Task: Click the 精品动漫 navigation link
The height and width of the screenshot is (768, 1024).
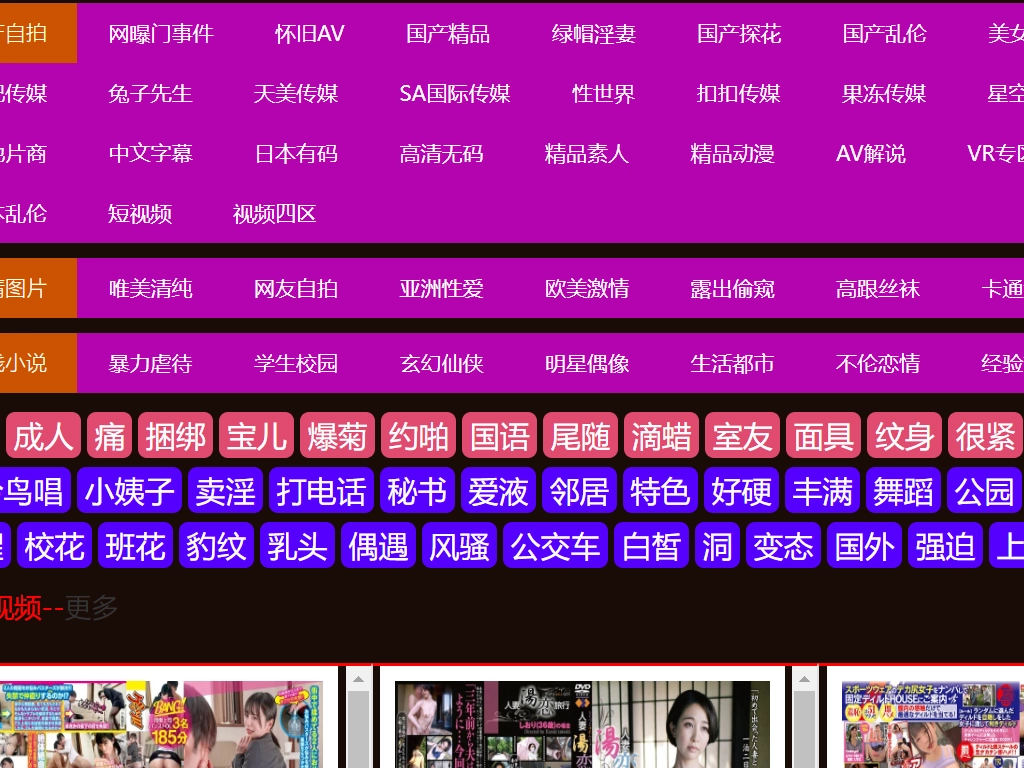Action: point(732,153)
